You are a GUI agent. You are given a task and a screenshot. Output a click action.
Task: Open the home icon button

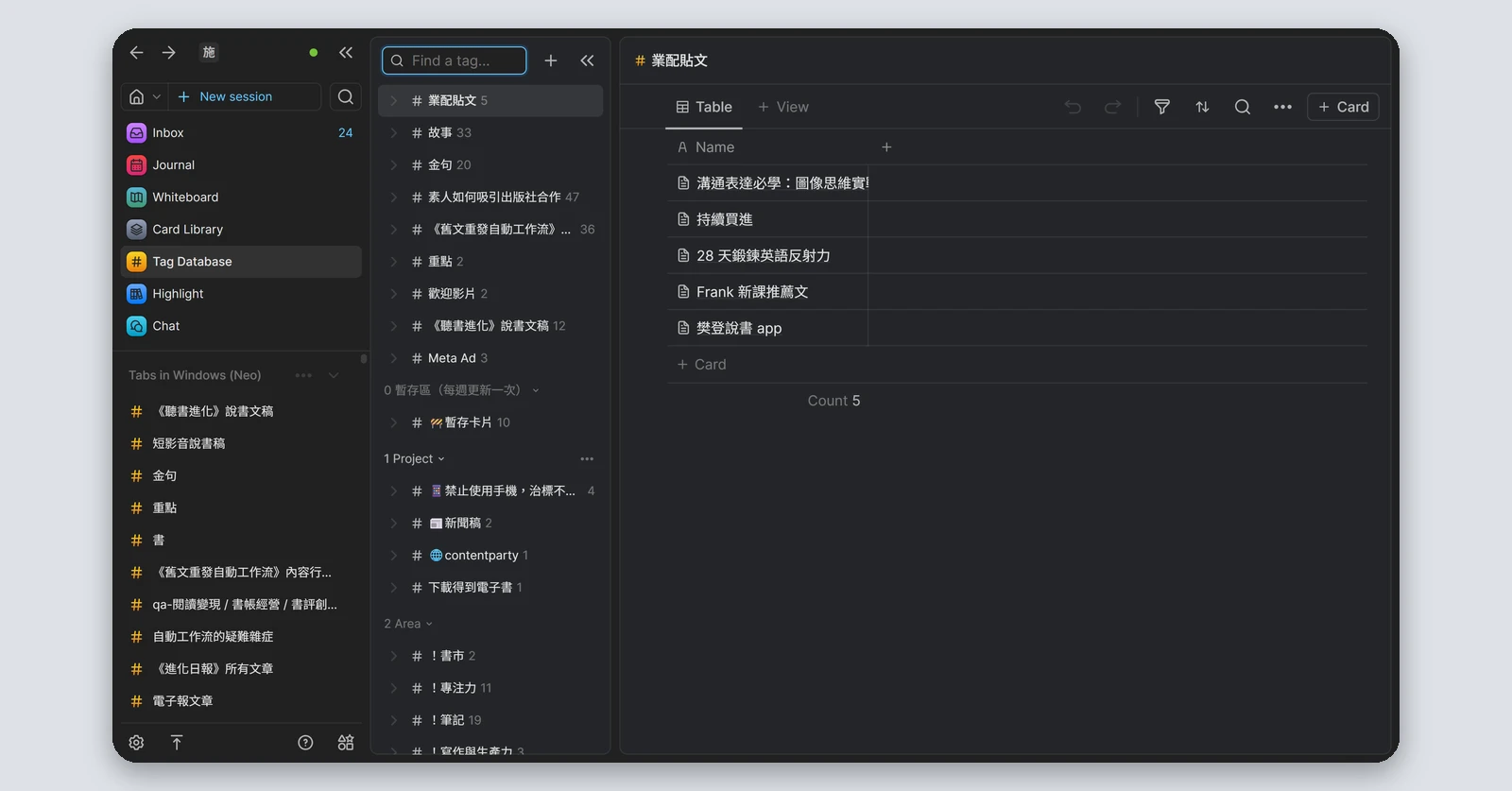coord(137,96)
